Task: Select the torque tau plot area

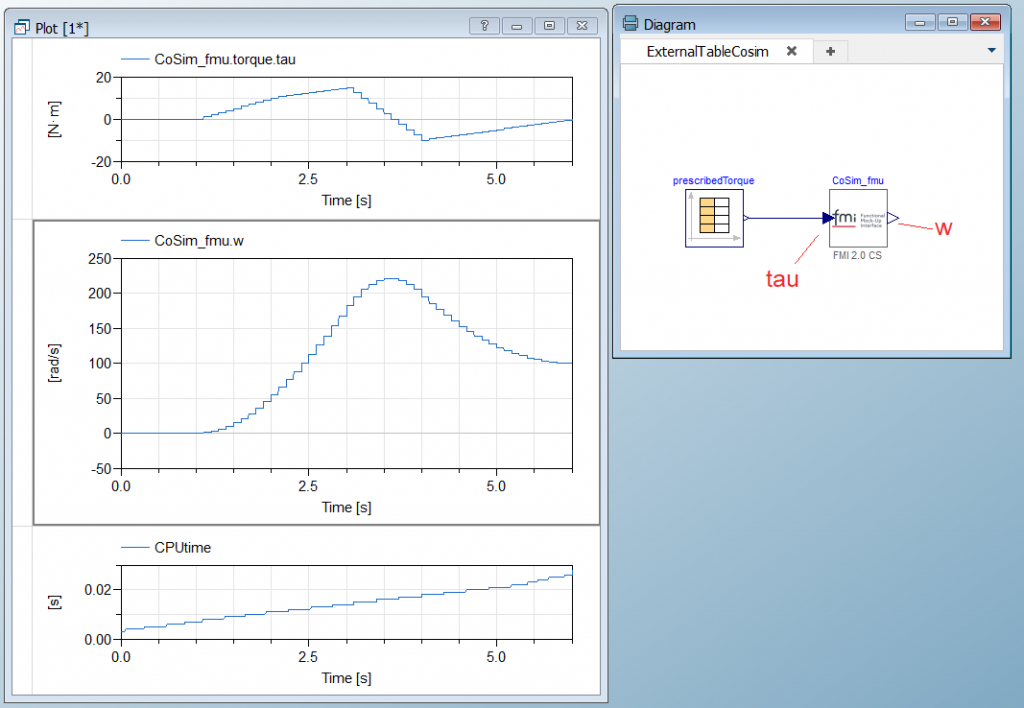Action: [347, 120]
